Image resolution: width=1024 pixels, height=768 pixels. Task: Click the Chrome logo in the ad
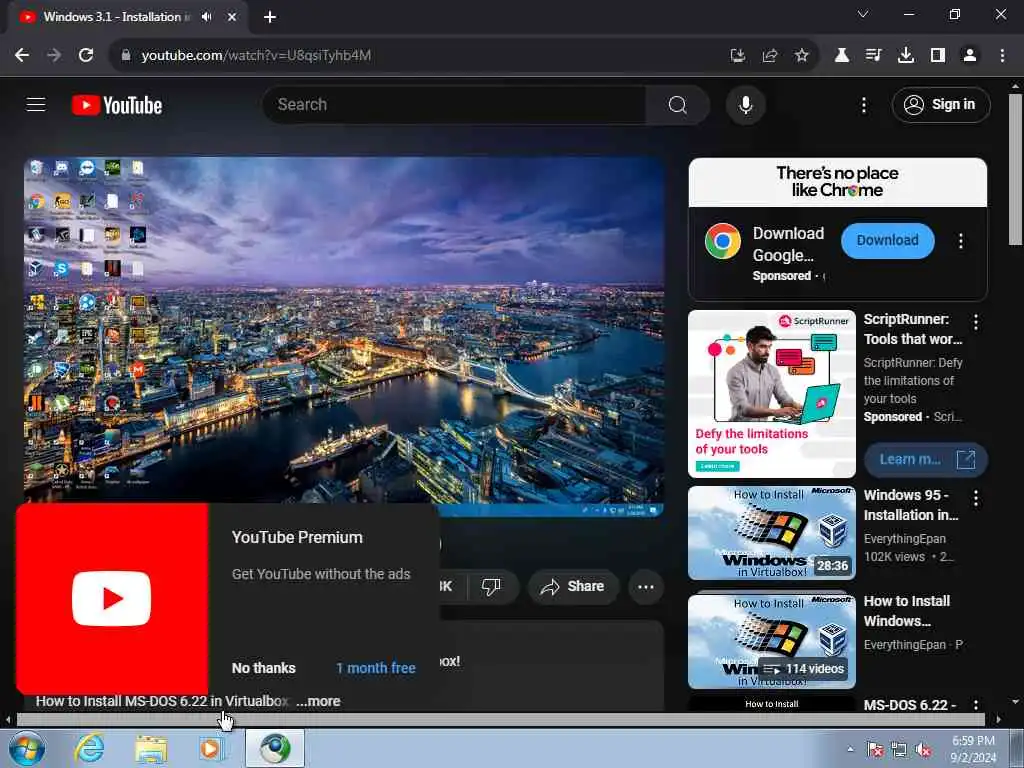pyautogui.click(x=723, y=241)
